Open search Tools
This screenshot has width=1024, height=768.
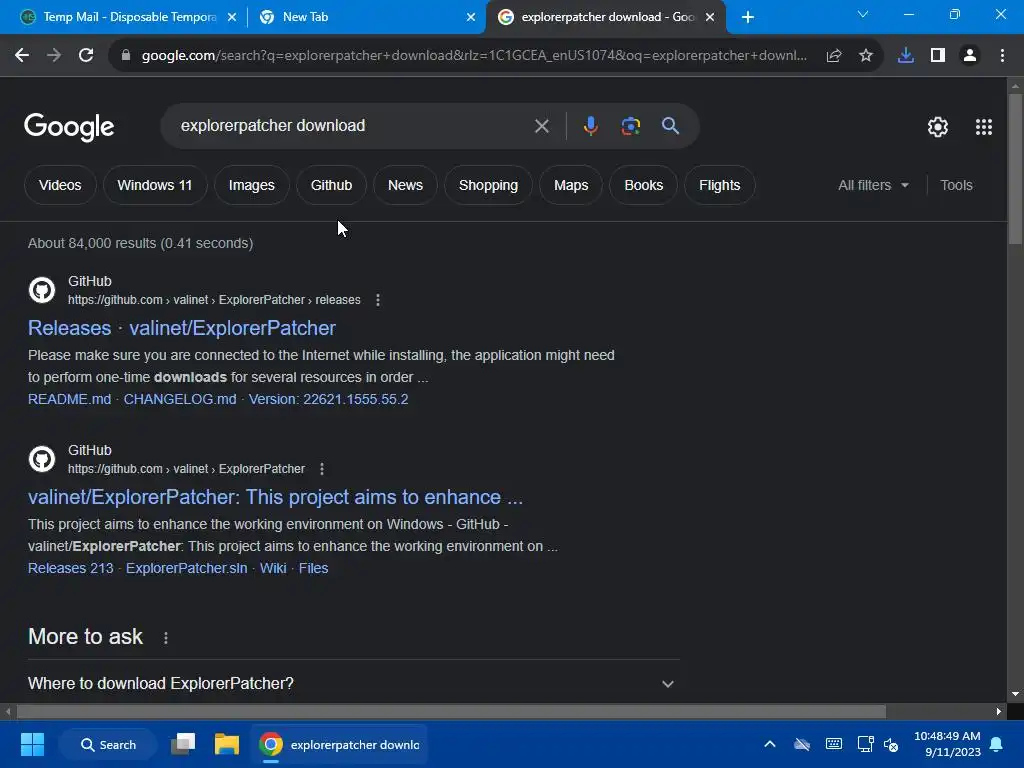pyautogui.click(x=956, y=185)
